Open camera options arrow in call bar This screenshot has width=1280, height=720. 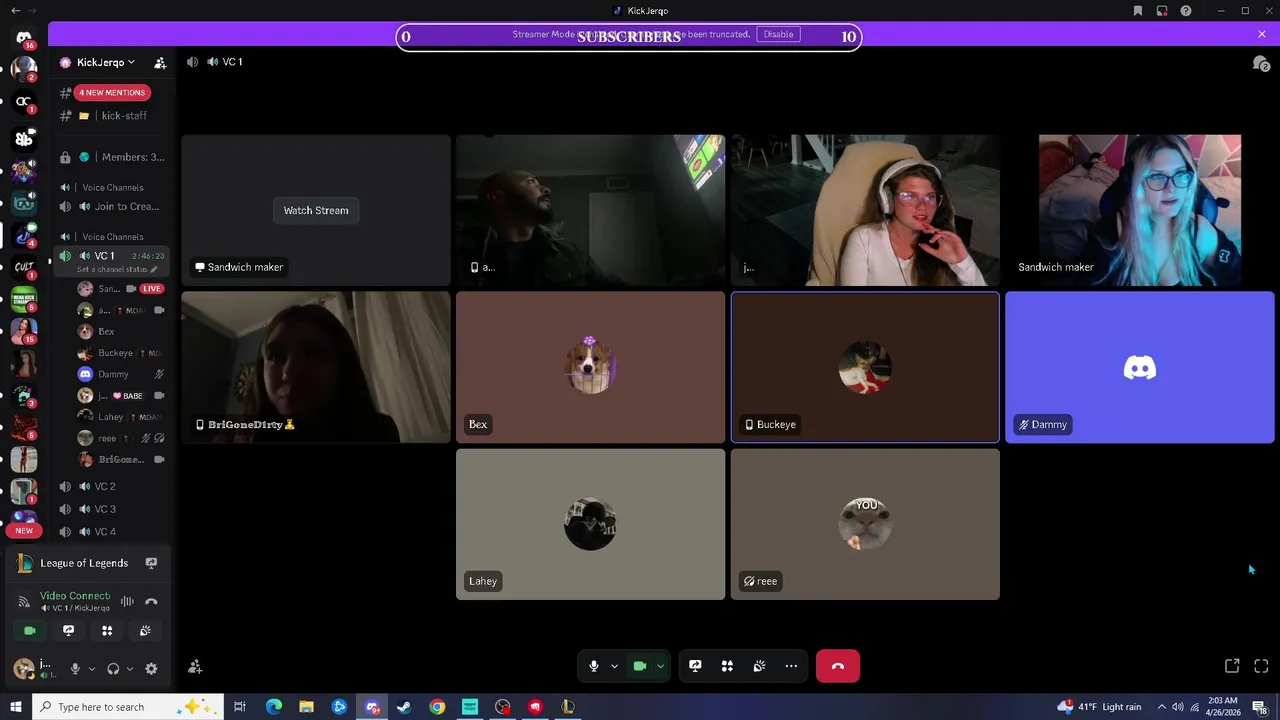coord(660,666)
